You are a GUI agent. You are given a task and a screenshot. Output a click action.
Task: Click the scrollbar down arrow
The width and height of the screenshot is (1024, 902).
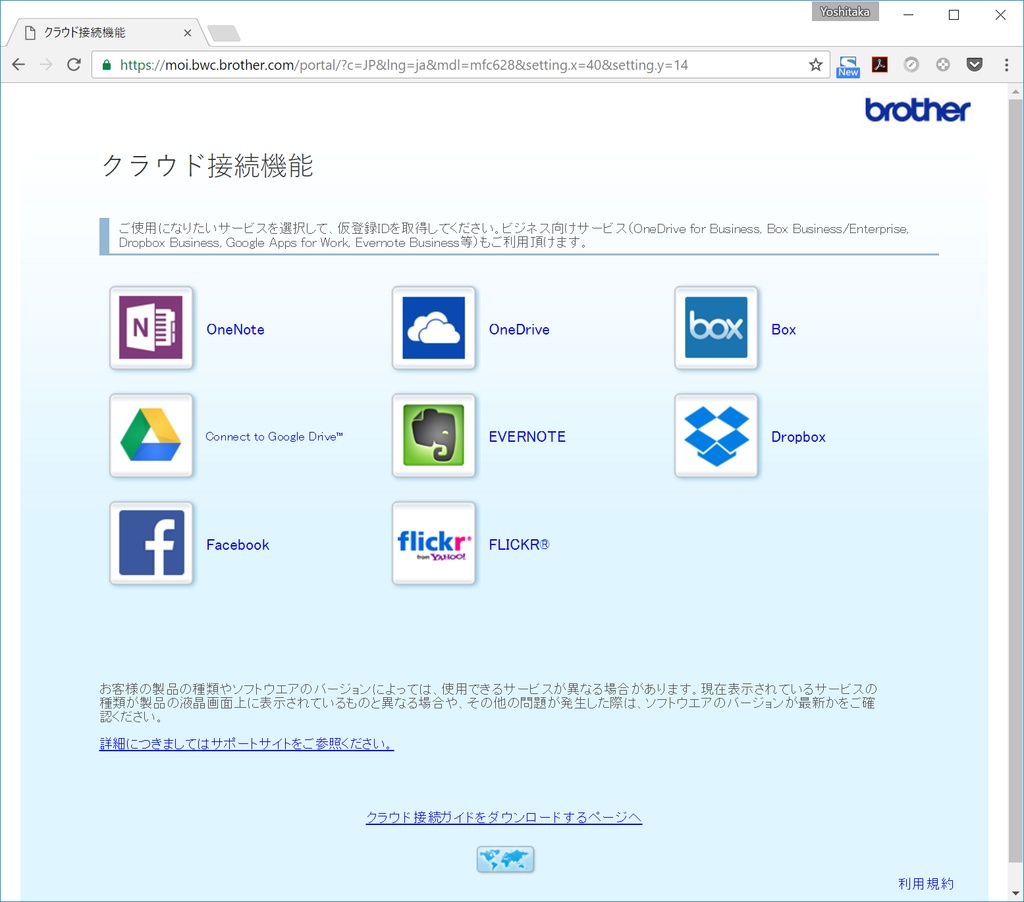click(1015, 892)
